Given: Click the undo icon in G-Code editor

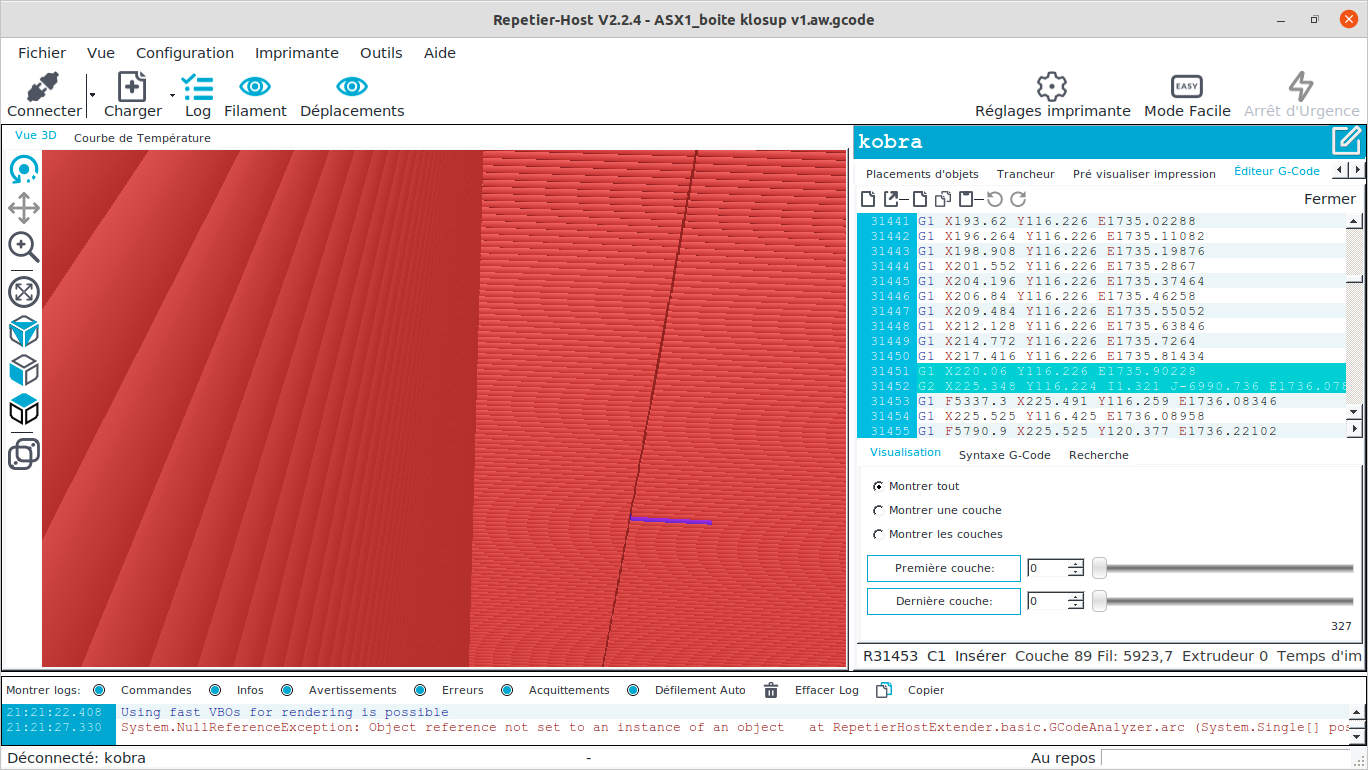Looking at the screenshot, I should [x=995, y=199].
